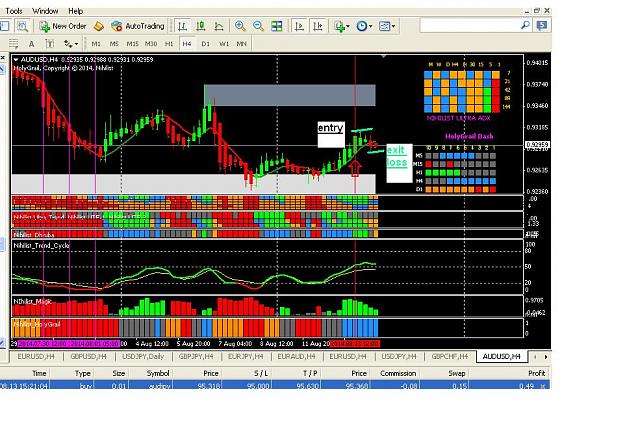Switch to GBPCHF,H4 chart tab

(x=450, y=356)
